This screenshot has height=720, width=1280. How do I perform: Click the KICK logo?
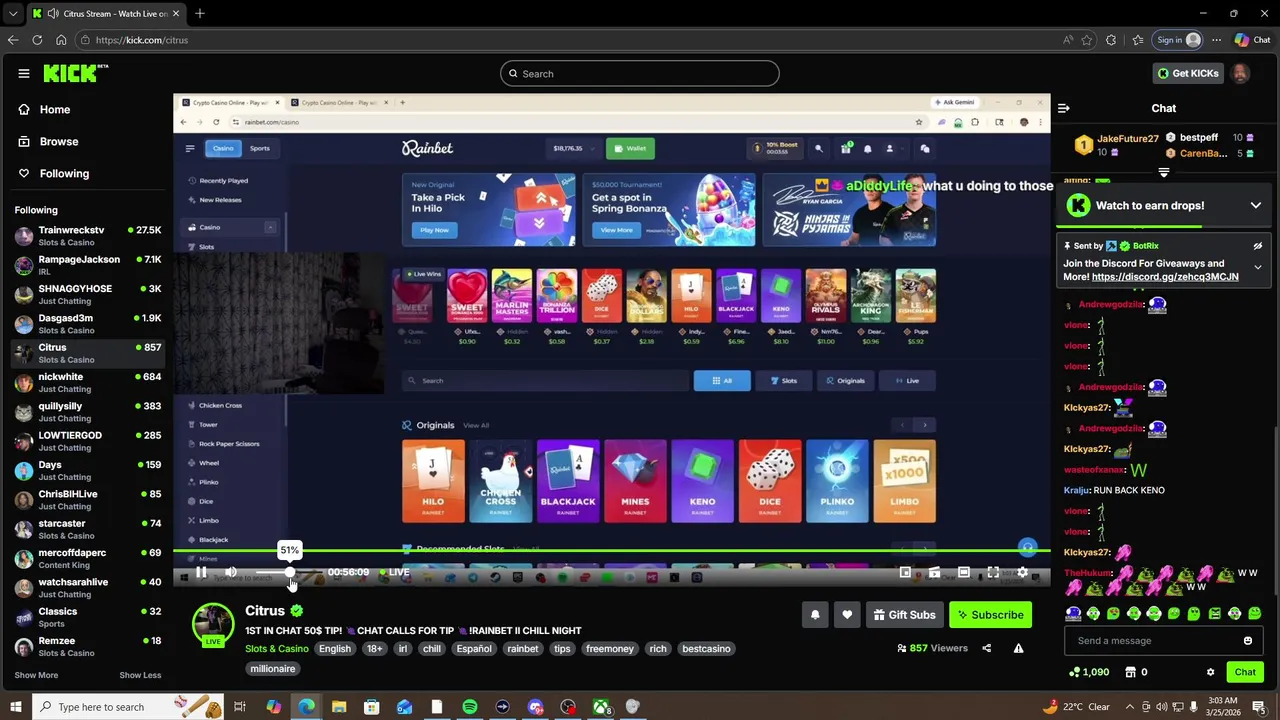75,73
